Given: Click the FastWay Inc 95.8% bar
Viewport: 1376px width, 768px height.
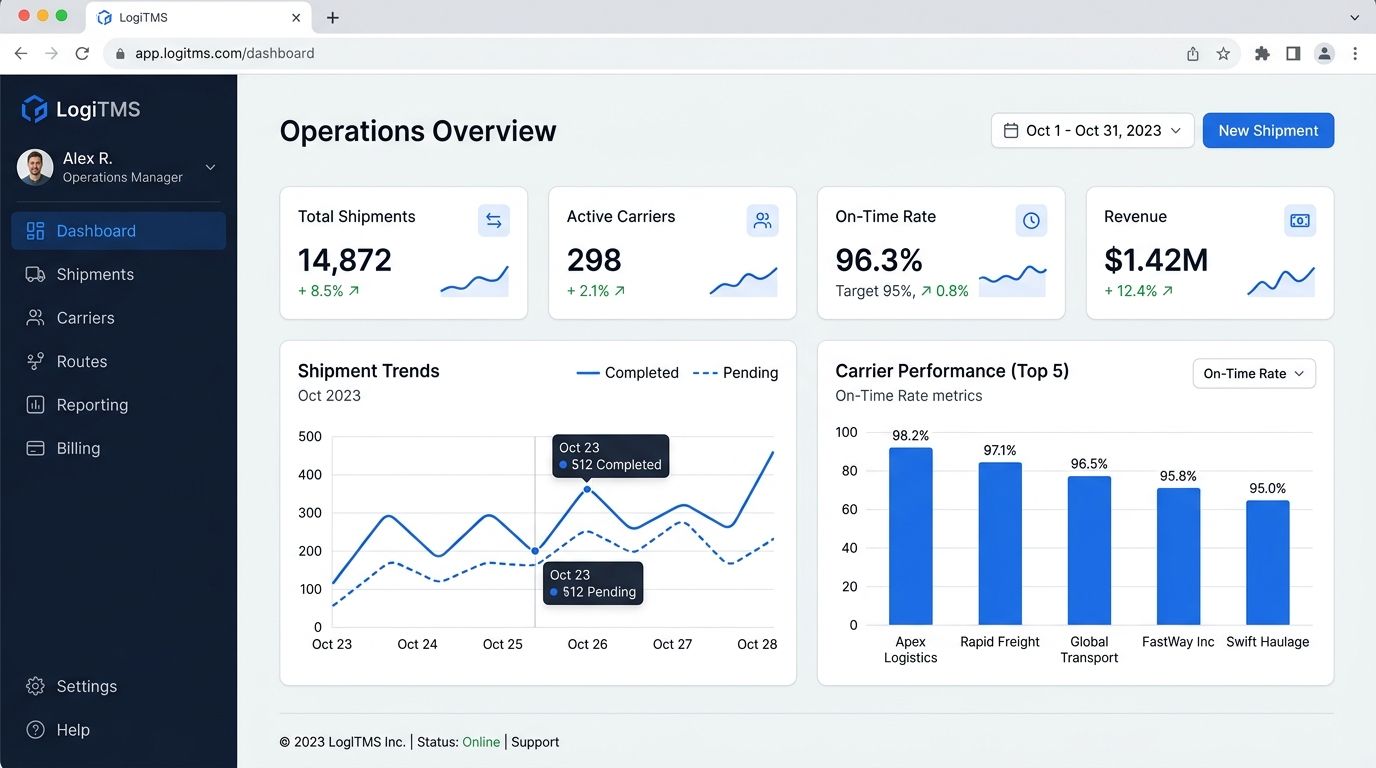Looking at the screenshot, I should 1178,557.
